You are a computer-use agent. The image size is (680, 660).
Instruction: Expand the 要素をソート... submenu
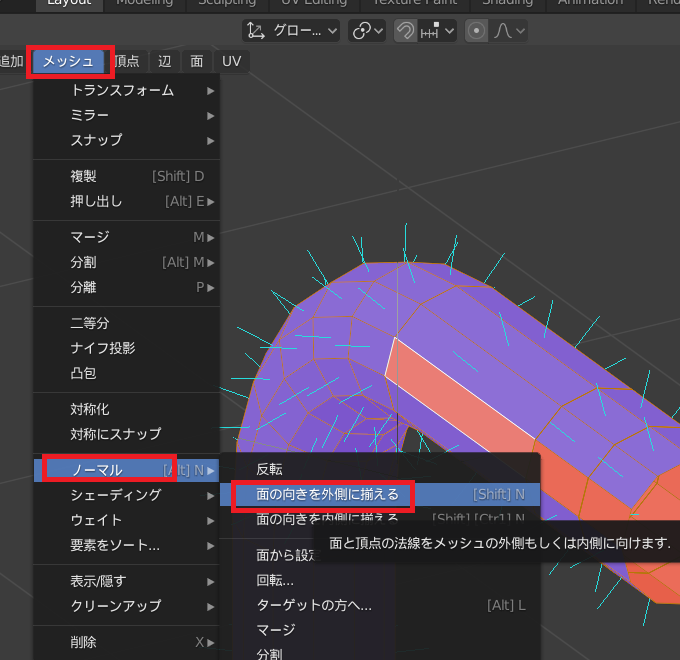click(127, 545)
